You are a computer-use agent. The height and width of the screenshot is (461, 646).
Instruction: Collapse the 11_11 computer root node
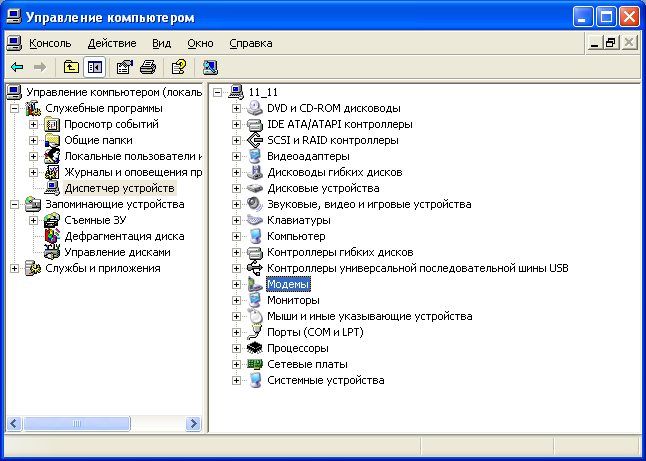(217, 92)
